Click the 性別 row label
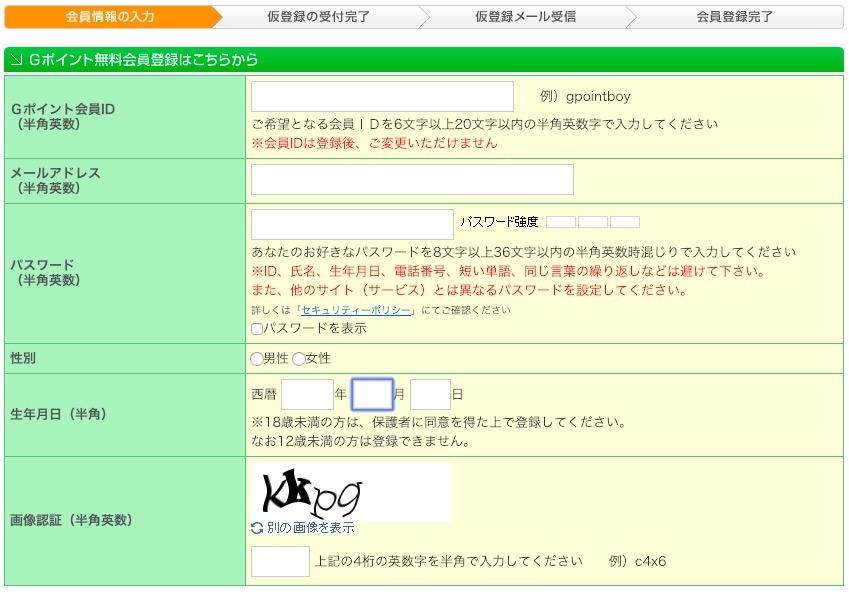Screen dimensions: 849x592 pyautogui.click(x=23, y=359)
